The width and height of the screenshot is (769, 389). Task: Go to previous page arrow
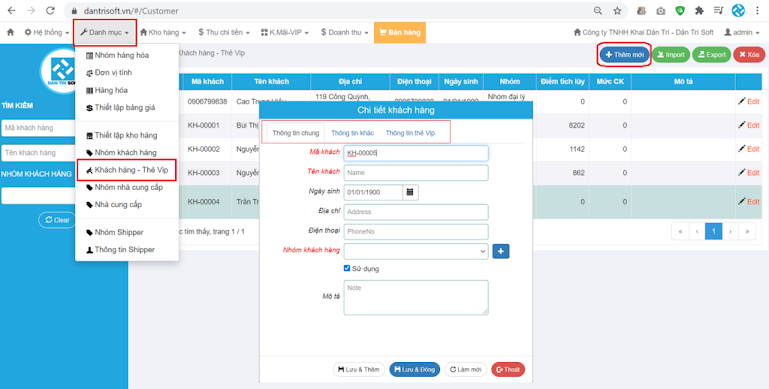pos(697,231)
